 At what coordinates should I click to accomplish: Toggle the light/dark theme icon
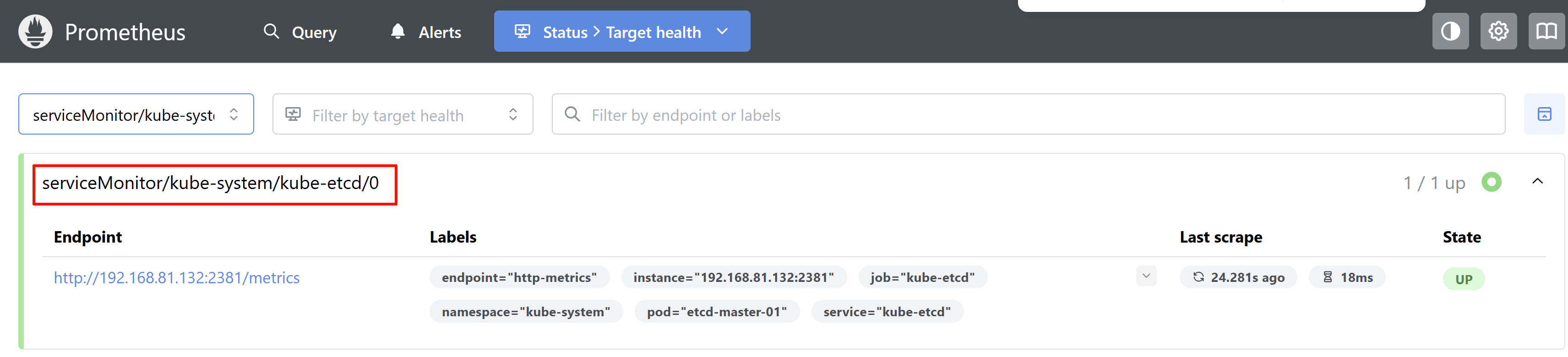(1450, 32)
